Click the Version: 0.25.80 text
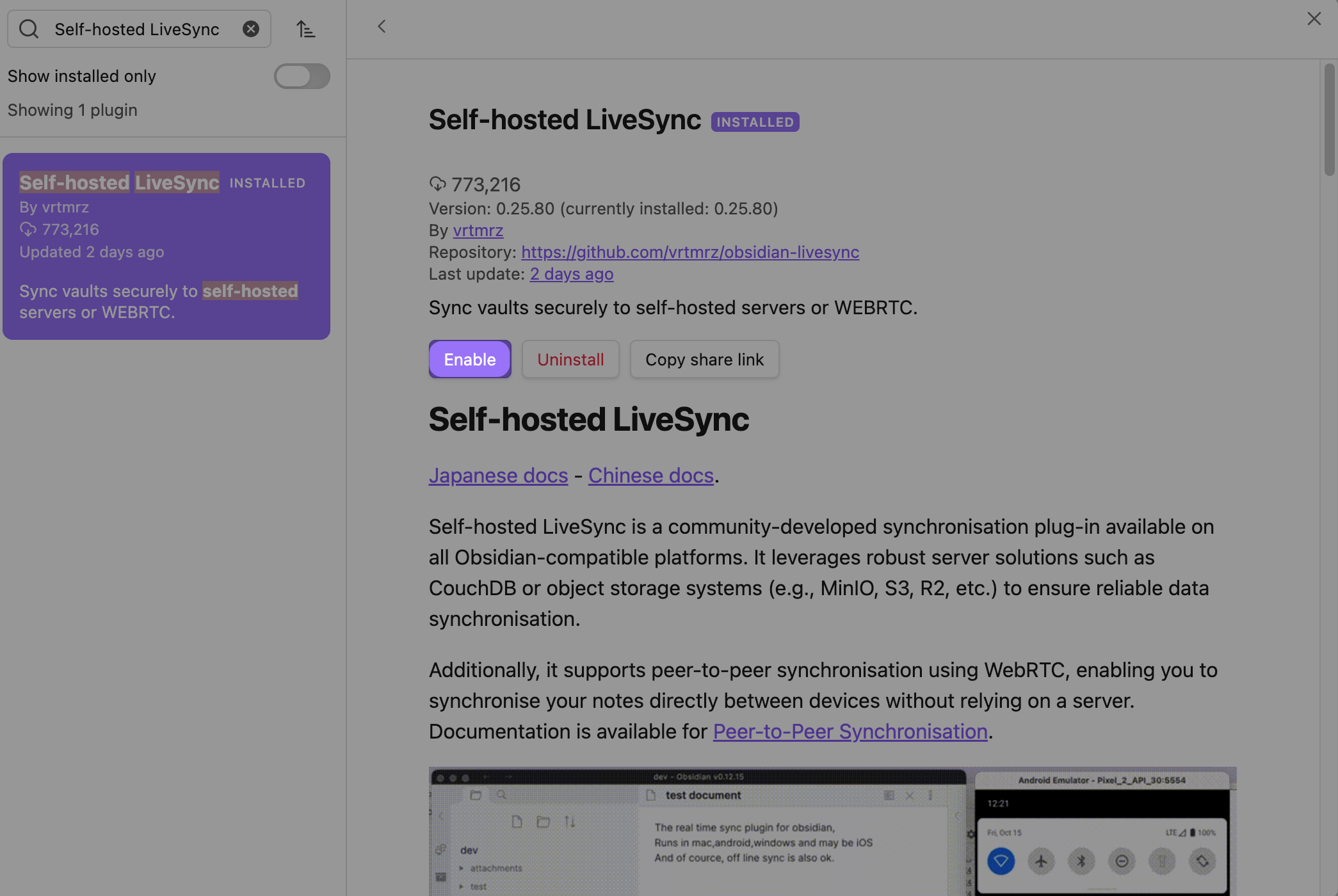The height and width of the screenshot is (896, 1338). click(492, 208)
